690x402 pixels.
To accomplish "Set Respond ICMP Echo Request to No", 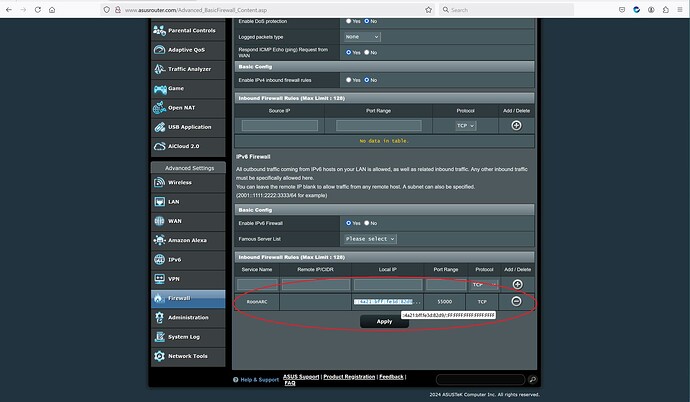I will coord(367,52).
